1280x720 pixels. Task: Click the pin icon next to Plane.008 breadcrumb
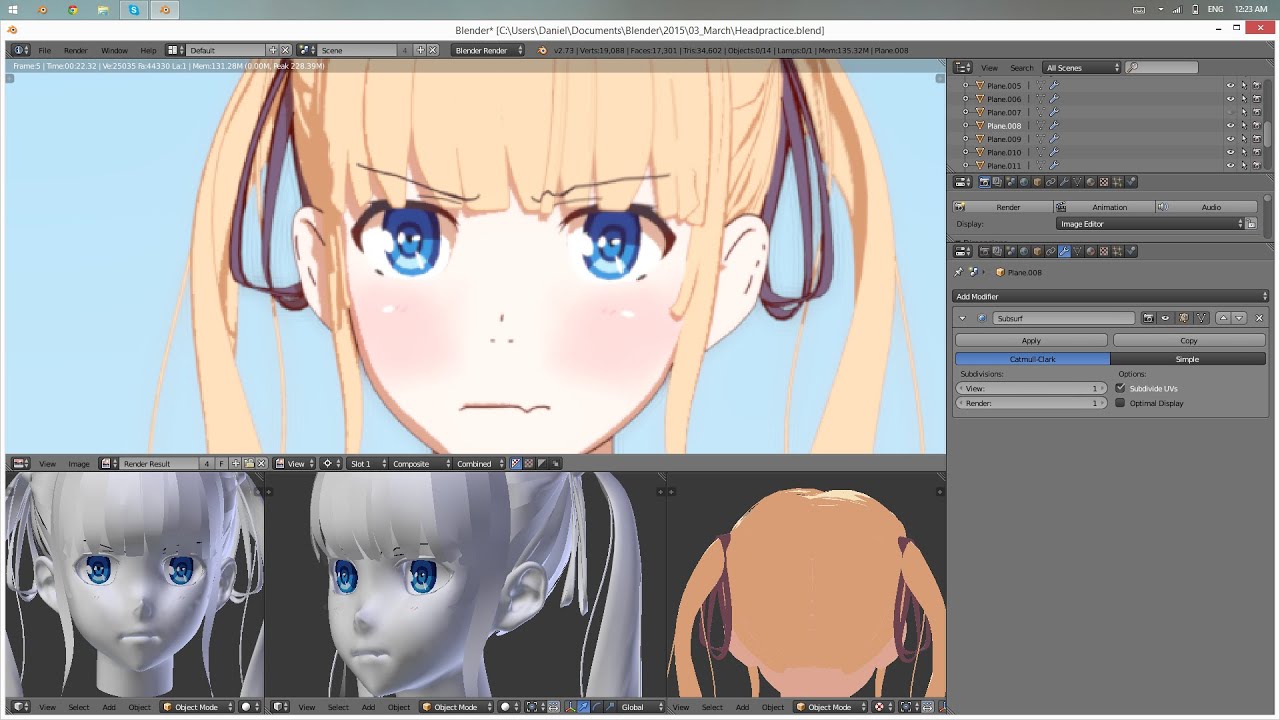pyautogui.click(x=958, y=272)
